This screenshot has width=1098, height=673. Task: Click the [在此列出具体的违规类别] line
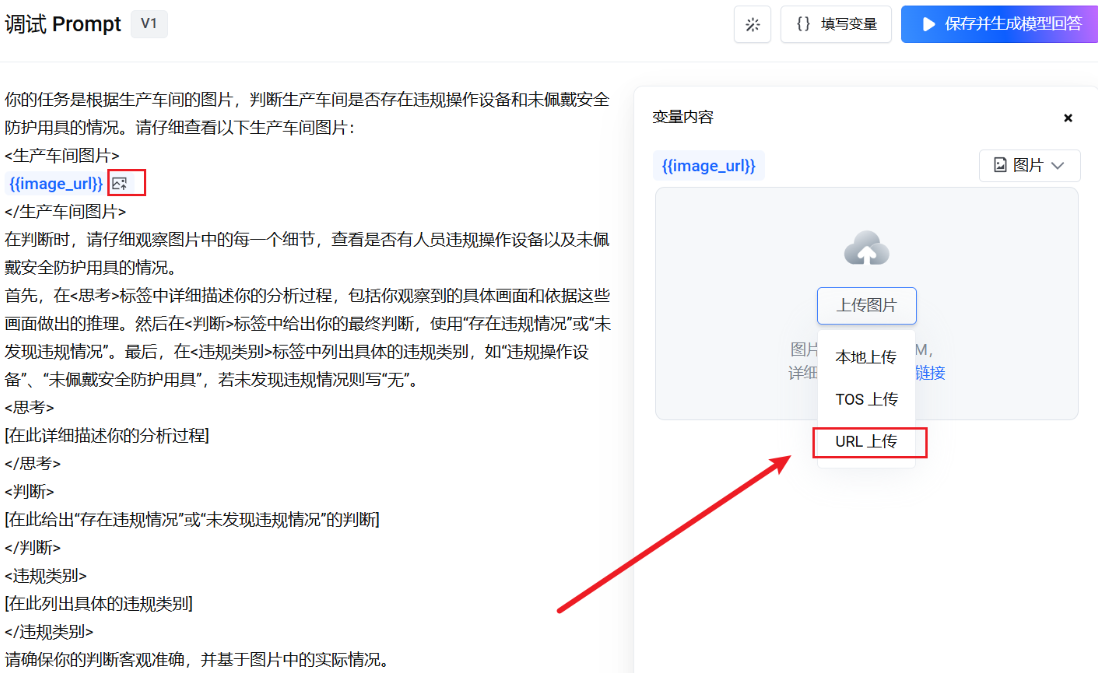(x=99, y=604)
